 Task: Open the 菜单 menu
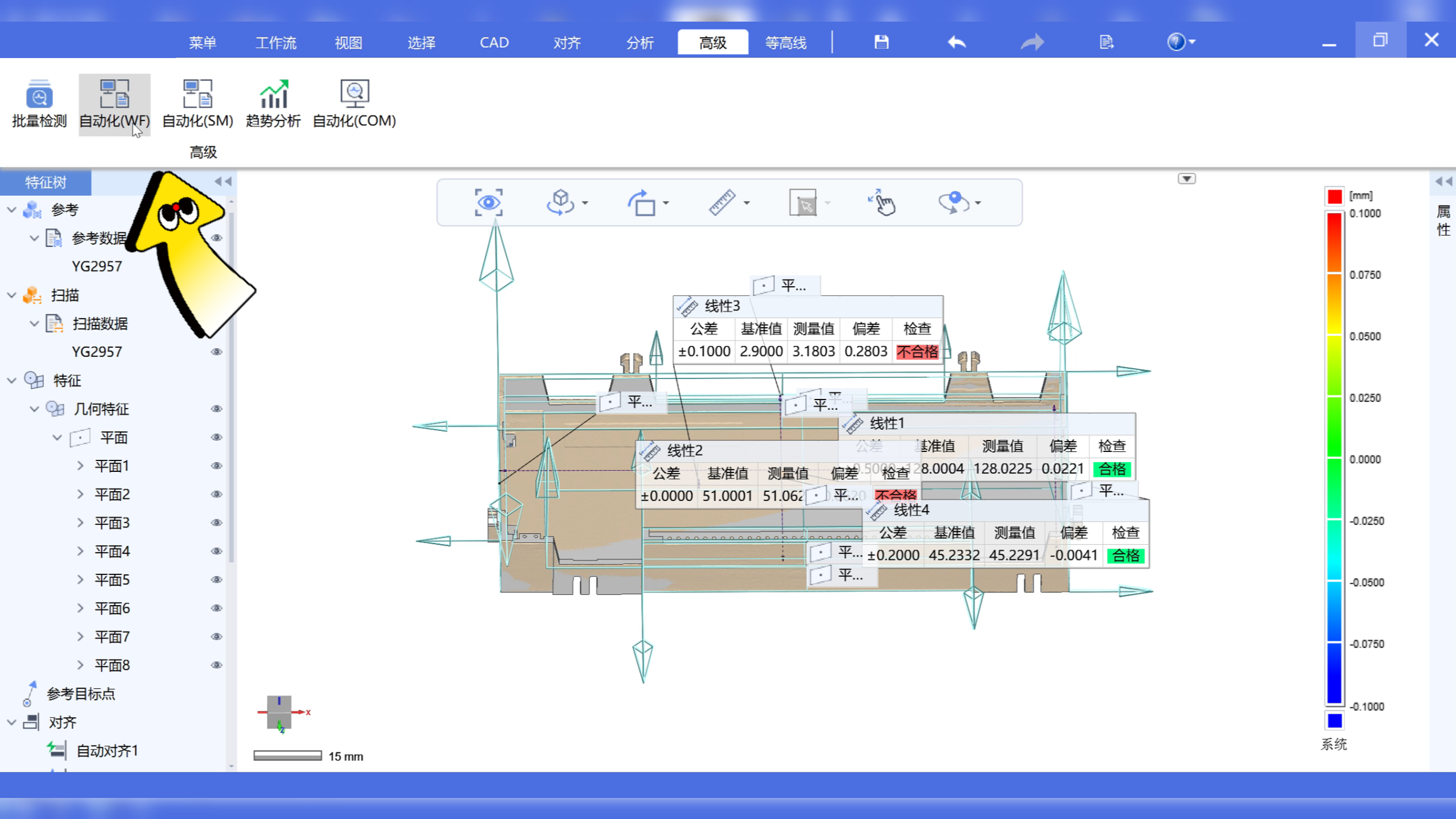(203, 43)
